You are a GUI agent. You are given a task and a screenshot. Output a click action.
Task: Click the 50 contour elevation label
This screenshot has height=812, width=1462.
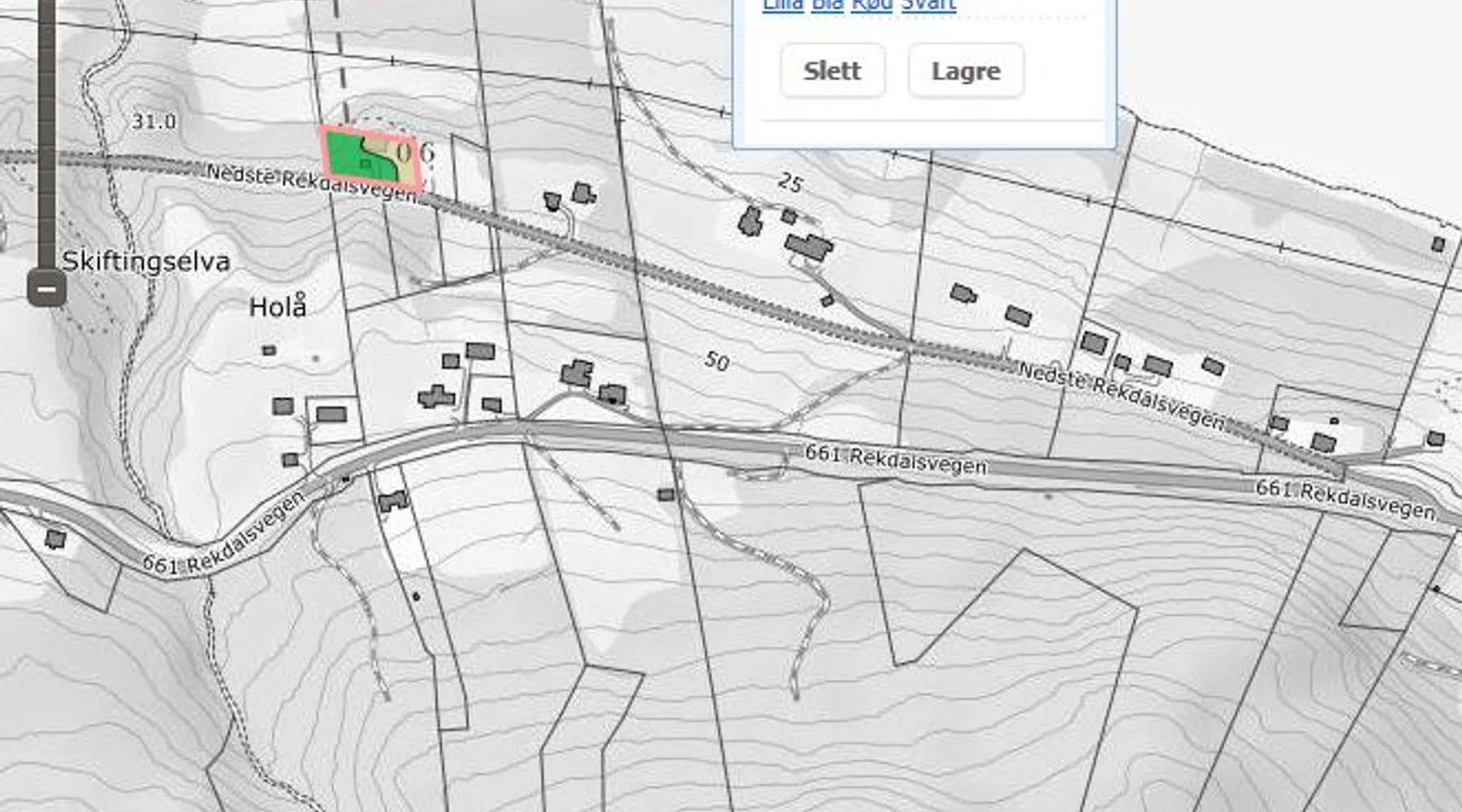716,361
